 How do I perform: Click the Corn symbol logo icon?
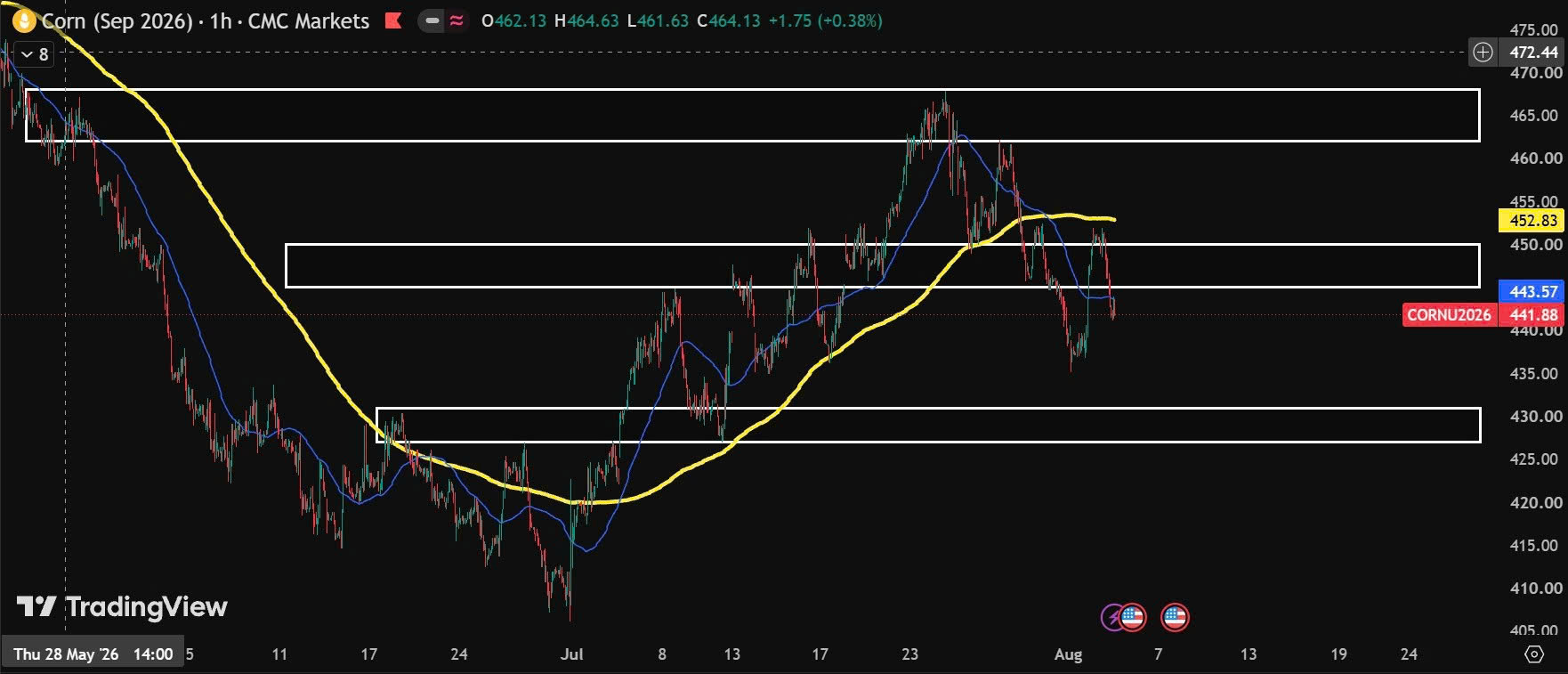pos(23,20)
